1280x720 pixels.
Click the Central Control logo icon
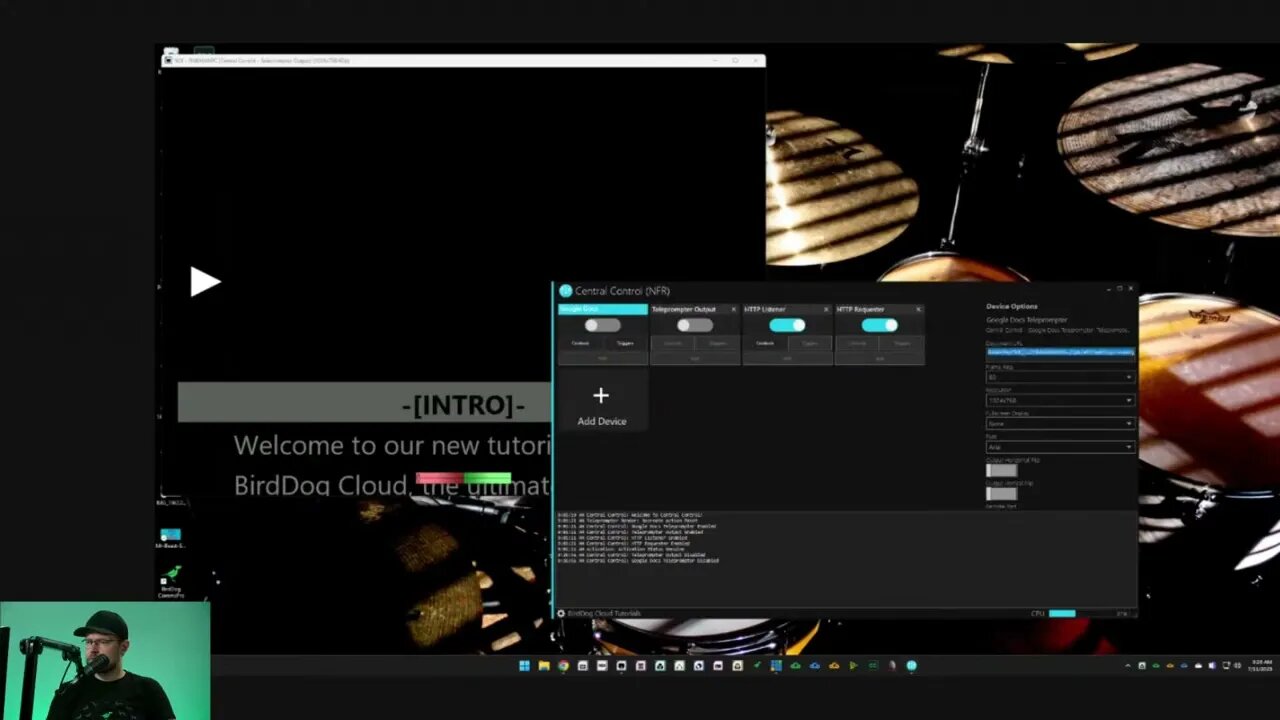(x=565, y=291)
